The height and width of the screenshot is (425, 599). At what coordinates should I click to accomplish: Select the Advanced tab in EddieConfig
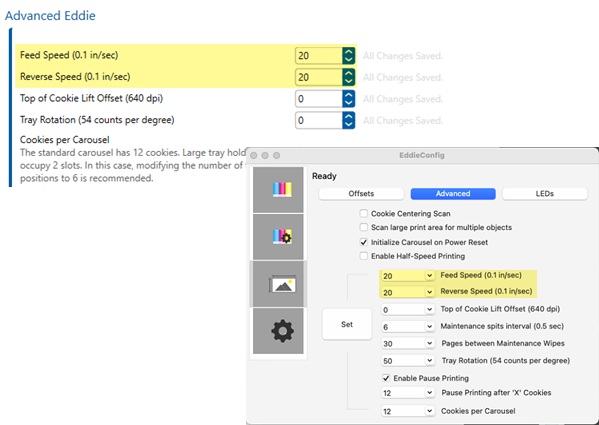coord(453,194)
